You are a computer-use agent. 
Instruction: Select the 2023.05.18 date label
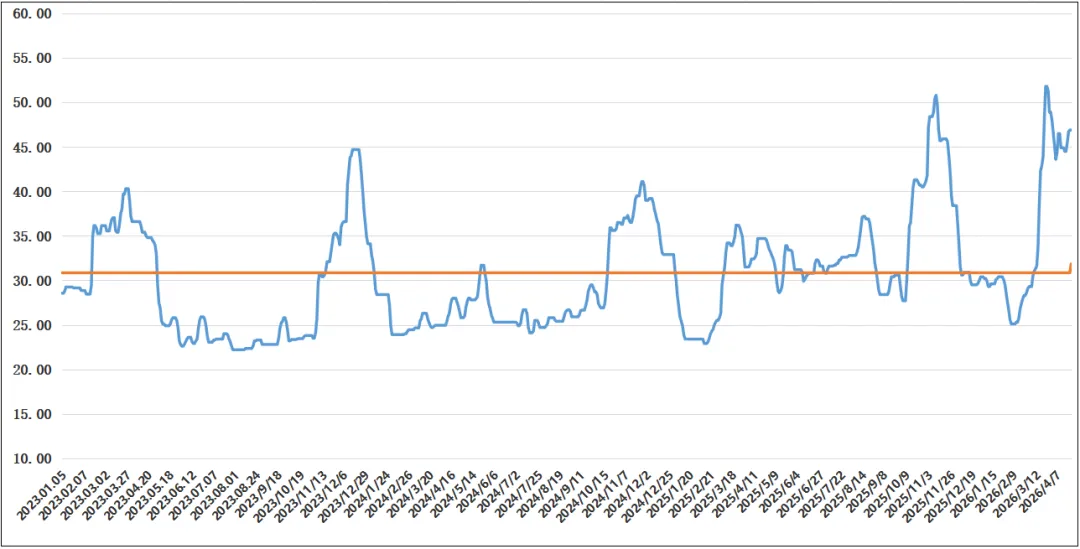pos(148,495)
